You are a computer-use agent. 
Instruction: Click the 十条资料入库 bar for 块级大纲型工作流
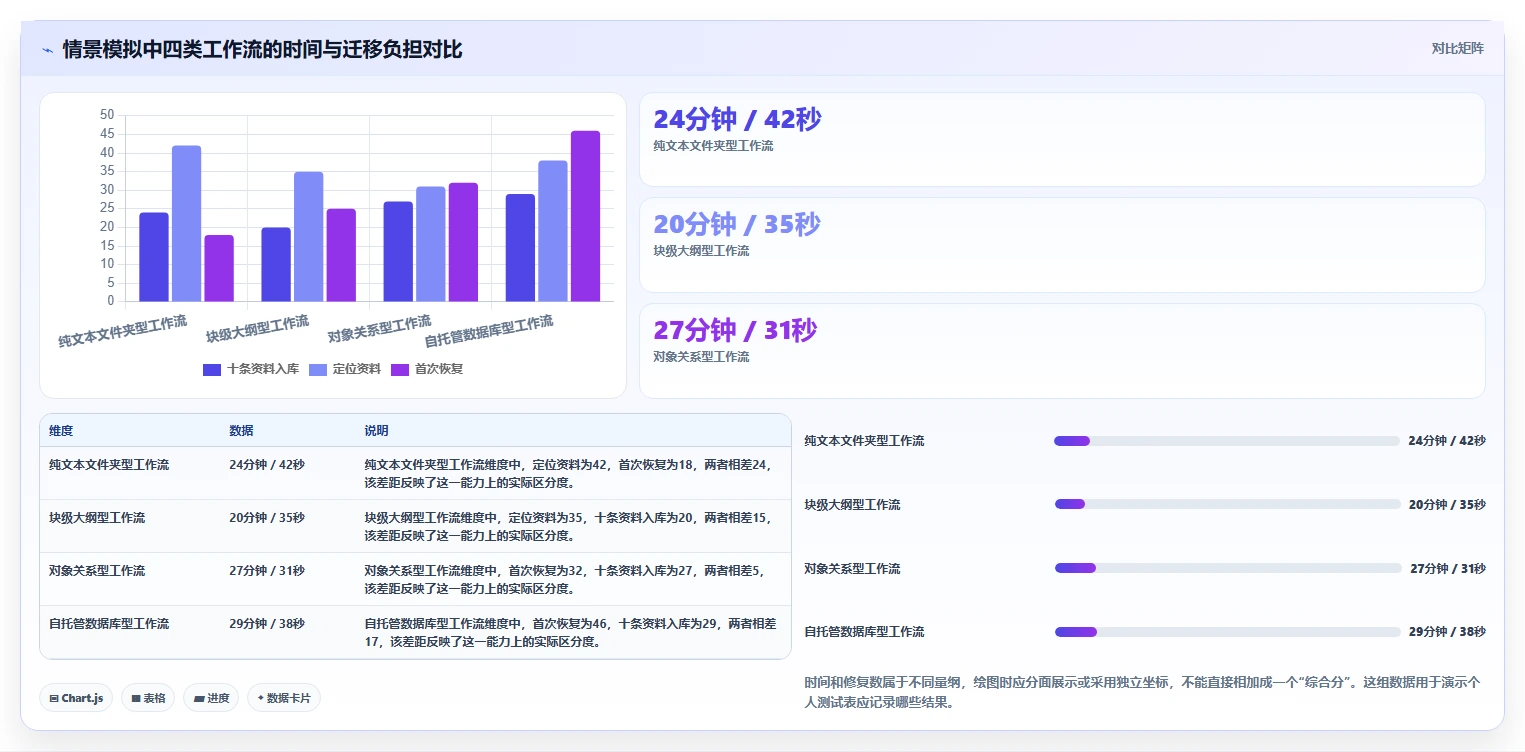point(276,264)
